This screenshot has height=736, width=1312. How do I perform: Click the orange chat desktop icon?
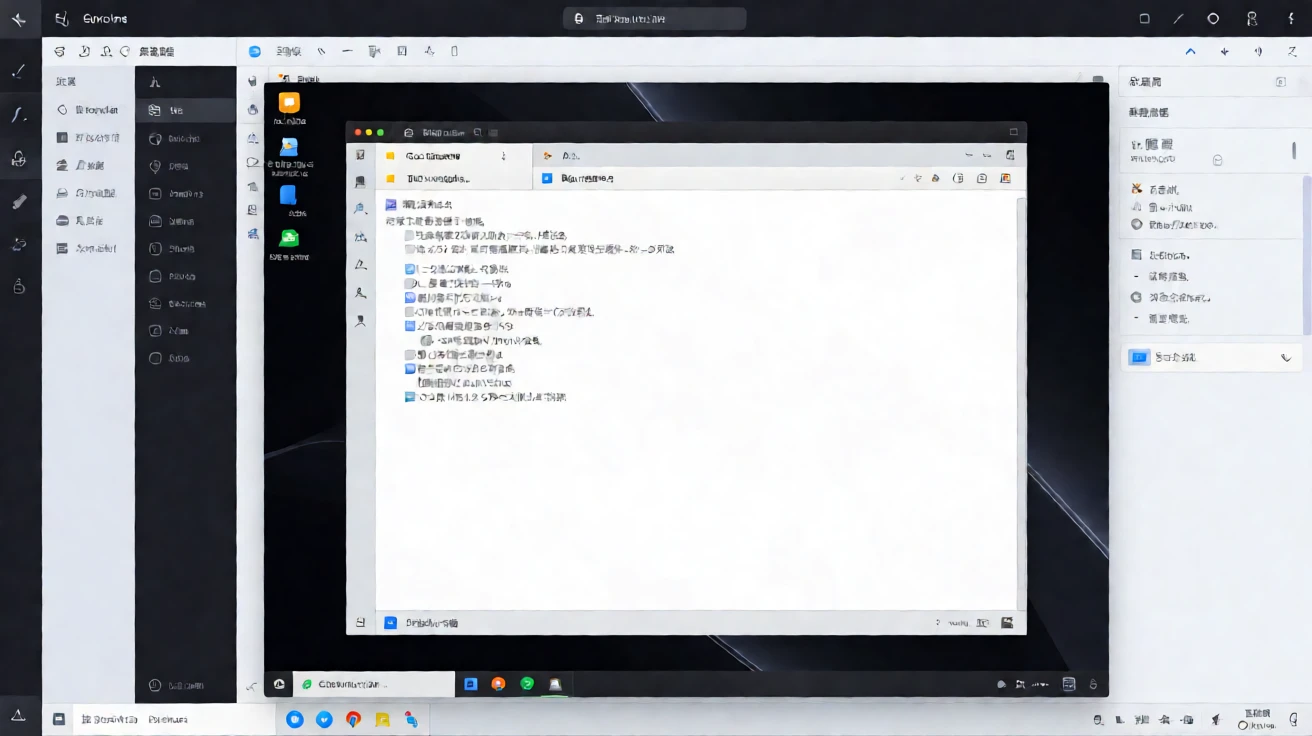pyautogui.click(x=289, y=102)
